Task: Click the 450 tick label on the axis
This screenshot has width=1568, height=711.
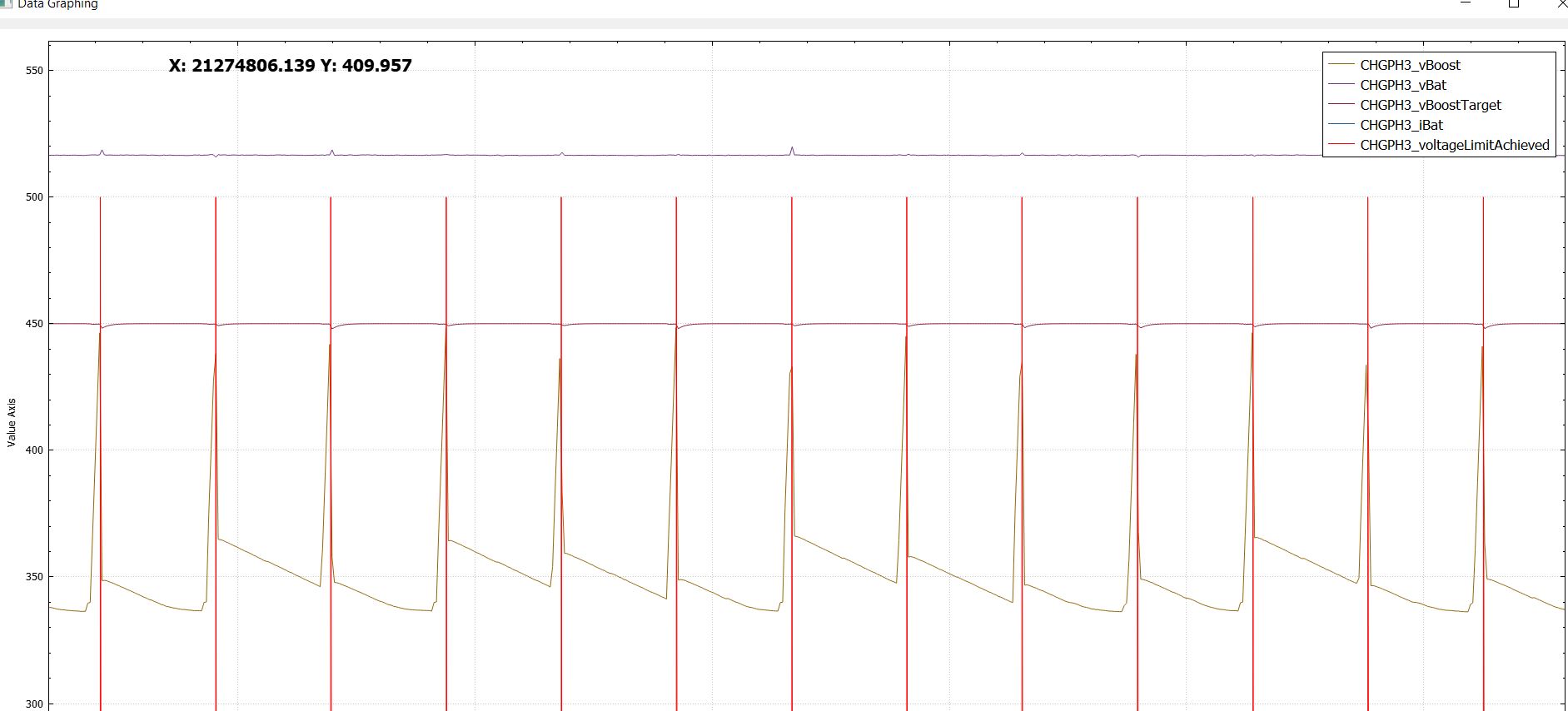Action: click(34, 324)
